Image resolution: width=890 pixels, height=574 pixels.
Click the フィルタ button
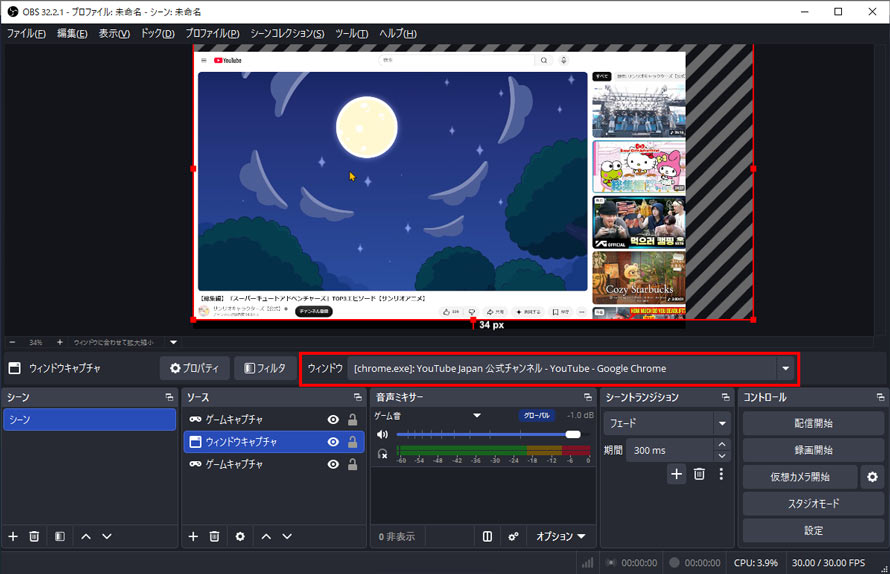[265, 368]
